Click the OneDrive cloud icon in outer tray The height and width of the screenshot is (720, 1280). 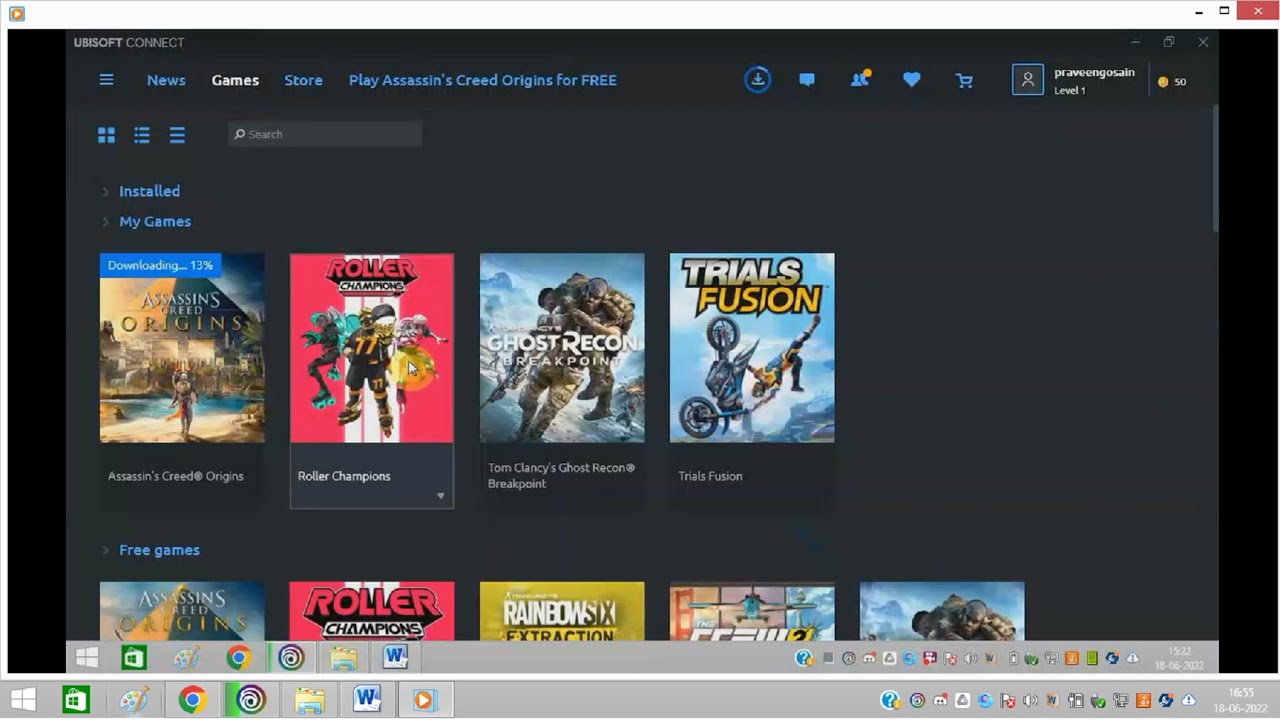pos(1189,700)
